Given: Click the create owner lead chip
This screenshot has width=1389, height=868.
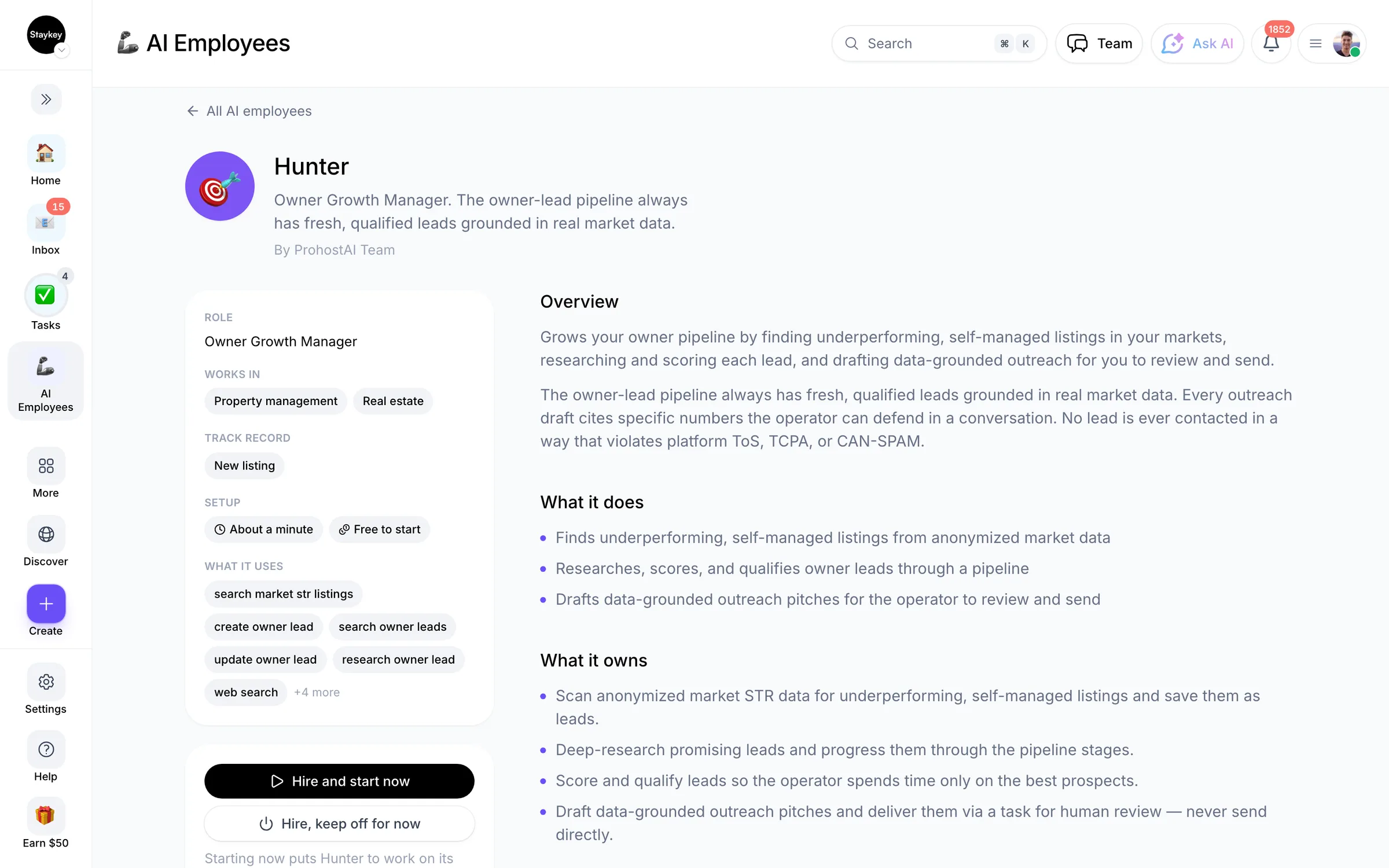Looking at the screenshot, I should (x=263, y=627).
